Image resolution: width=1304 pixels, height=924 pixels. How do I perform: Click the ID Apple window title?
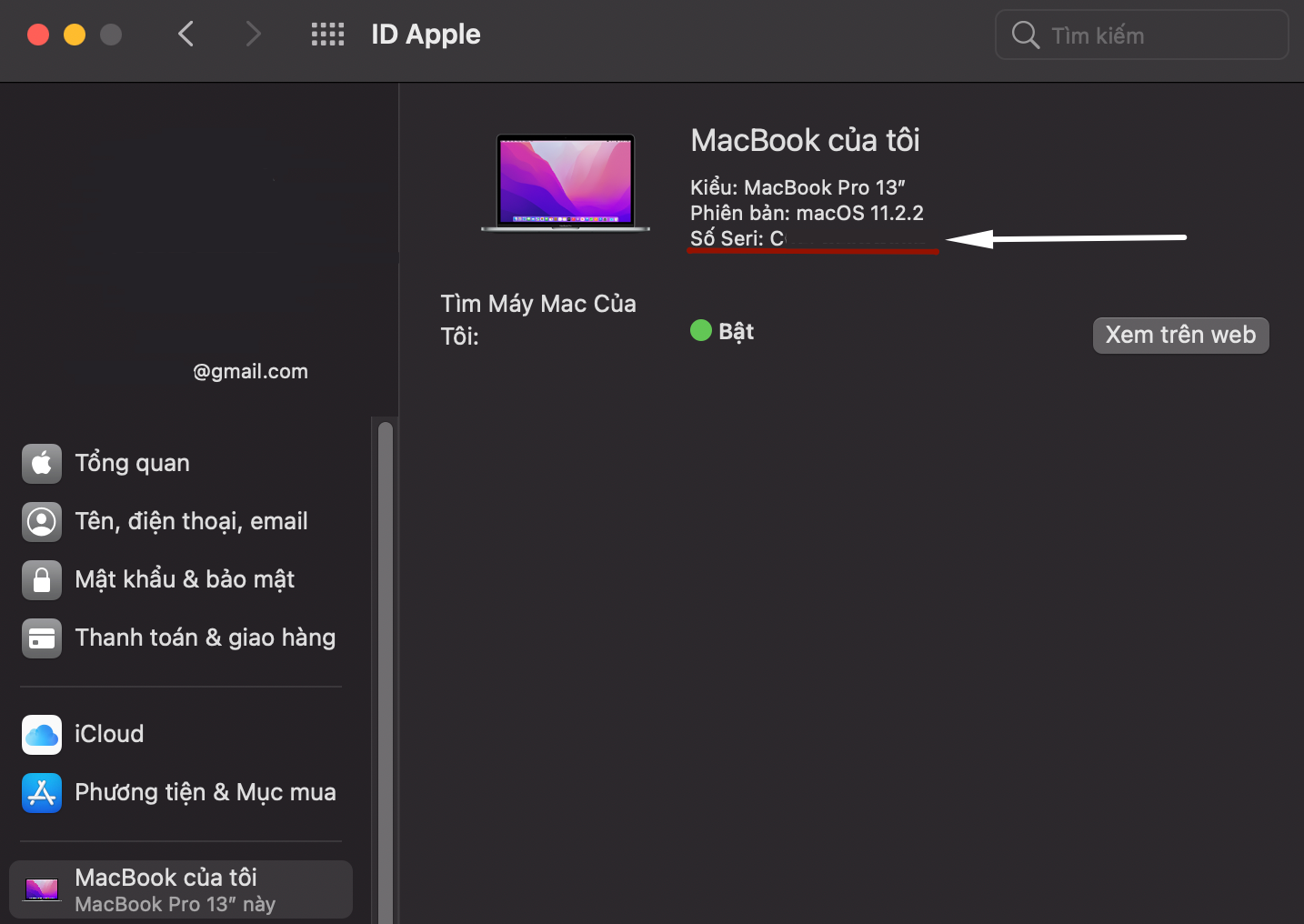click(426, 35)
